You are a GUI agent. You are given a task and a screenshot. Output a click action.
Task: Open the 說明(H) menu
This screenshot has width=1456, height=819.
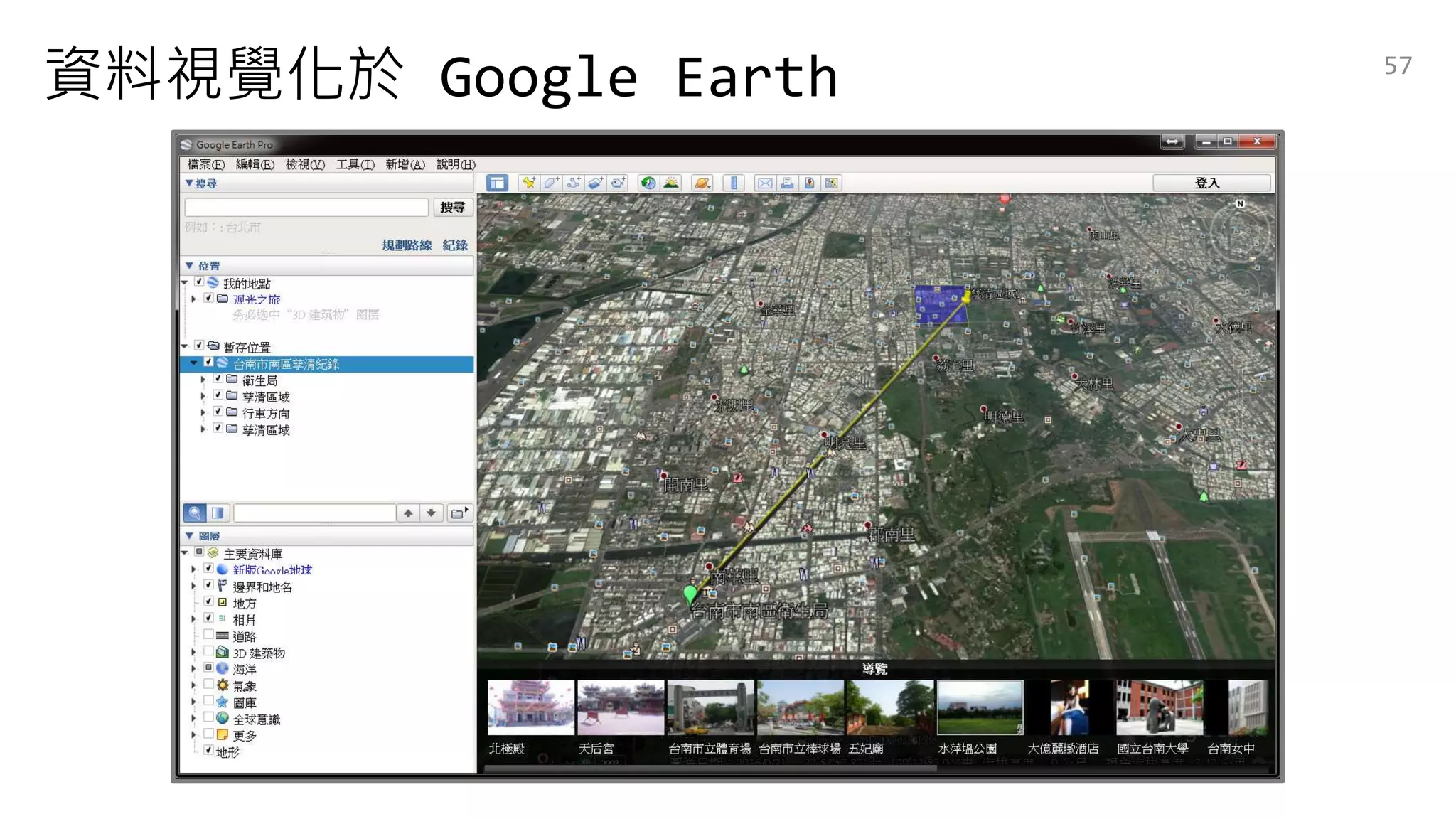[x=456, y=165]
